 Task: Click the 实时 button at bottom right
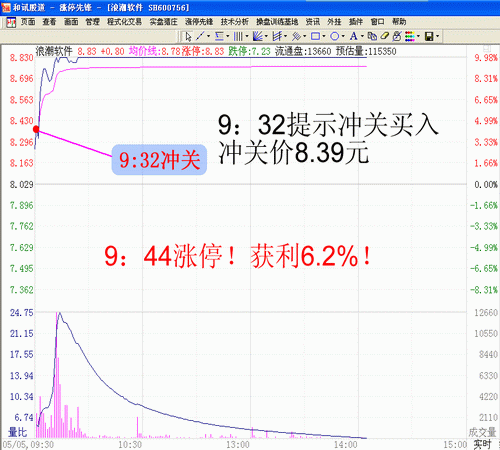pyautogui.click(x=482, y=444)
